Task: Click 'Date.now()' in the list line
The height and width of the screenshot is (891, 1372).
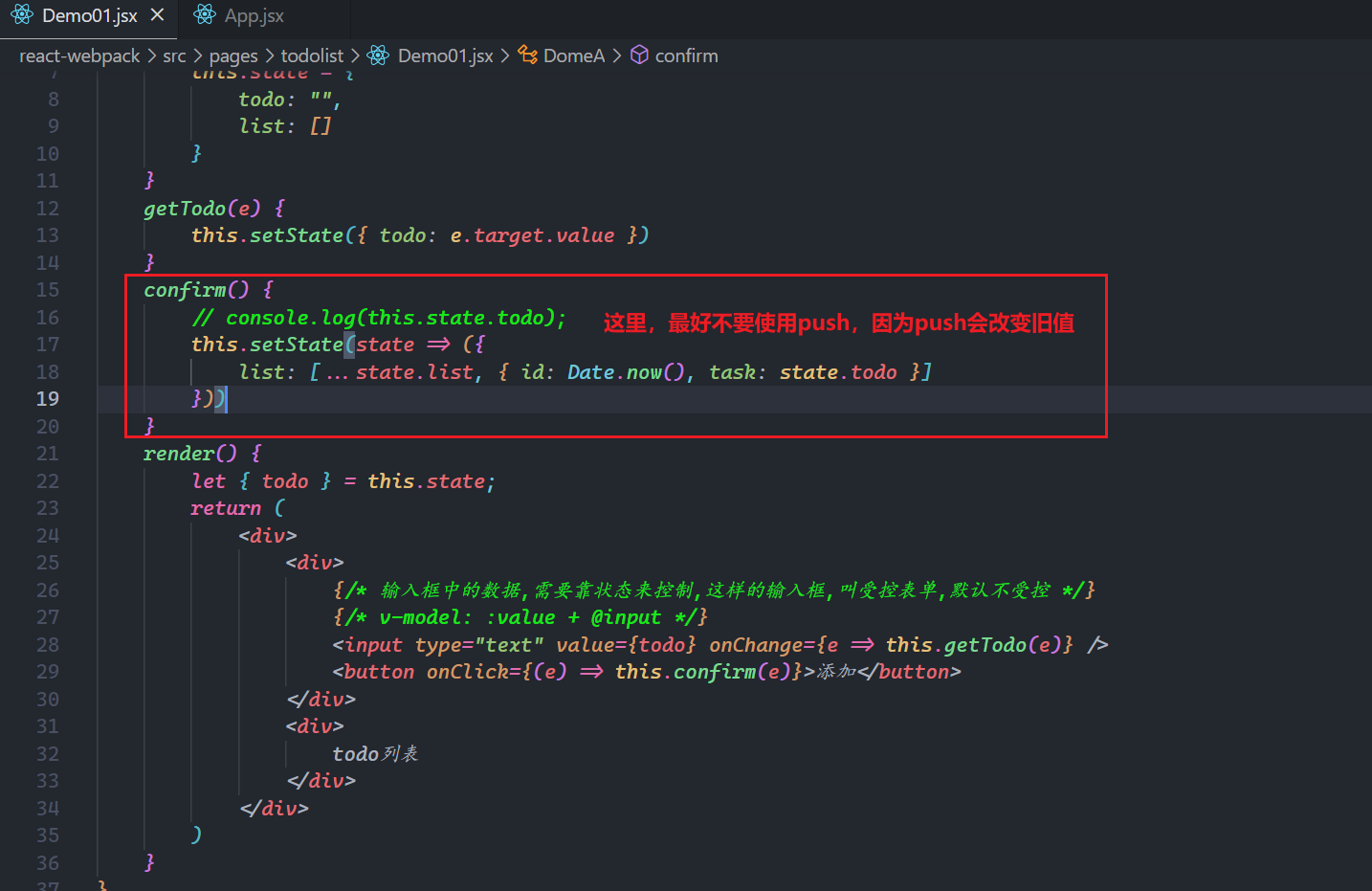Action: click(x=627, y=372)
